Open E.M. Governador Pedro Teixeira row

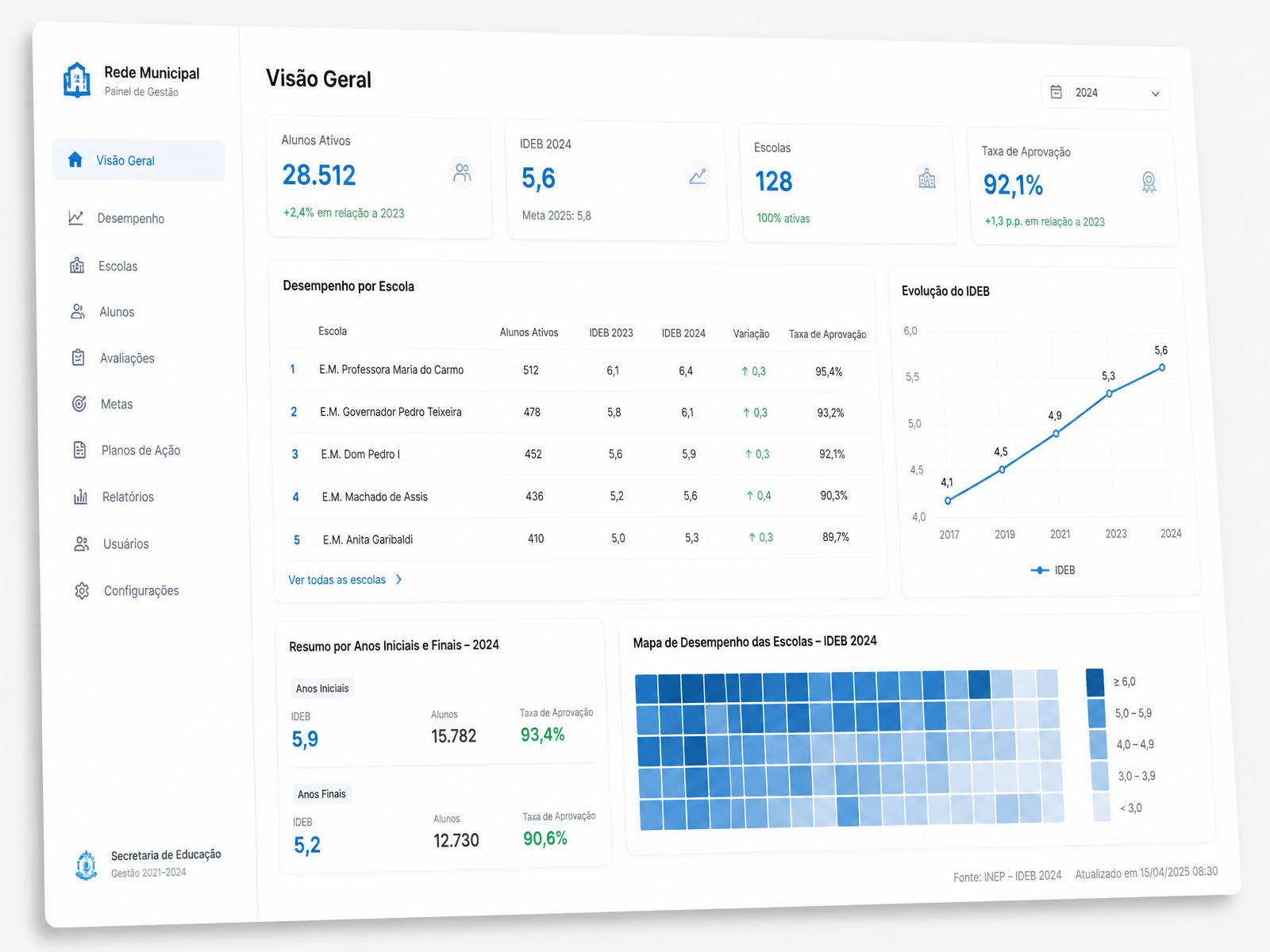click(x=579, y=413)
